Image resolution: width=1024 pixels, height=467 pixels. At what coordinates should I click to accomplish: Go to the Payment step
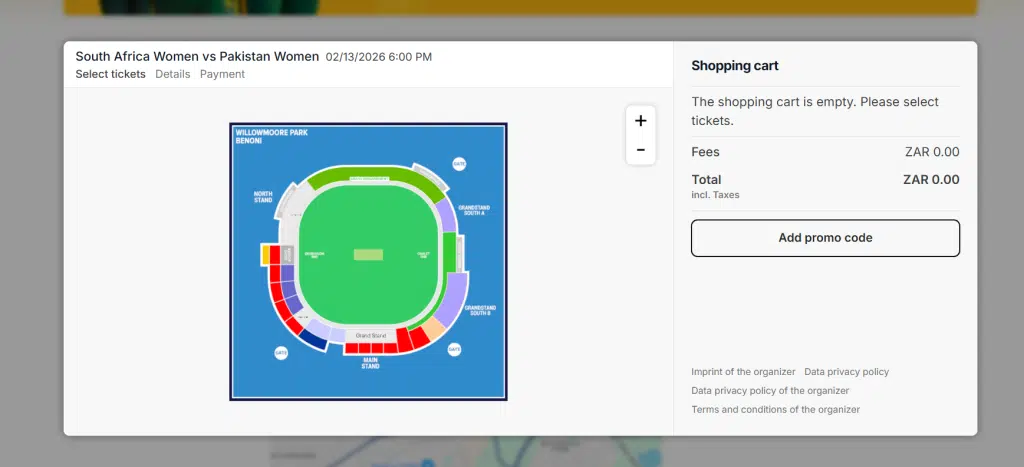222,74
